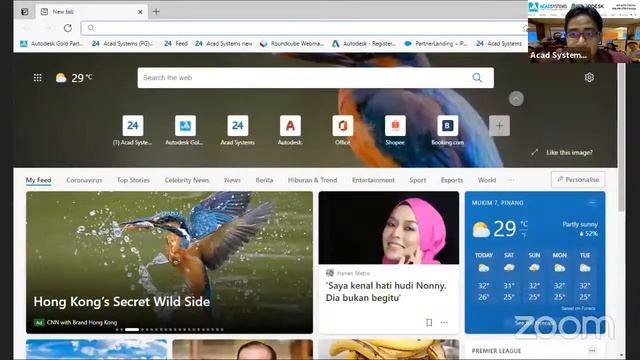640x360 pixels.
Task: Click the page vertical scrollbar
Action: tap(621, 137)
